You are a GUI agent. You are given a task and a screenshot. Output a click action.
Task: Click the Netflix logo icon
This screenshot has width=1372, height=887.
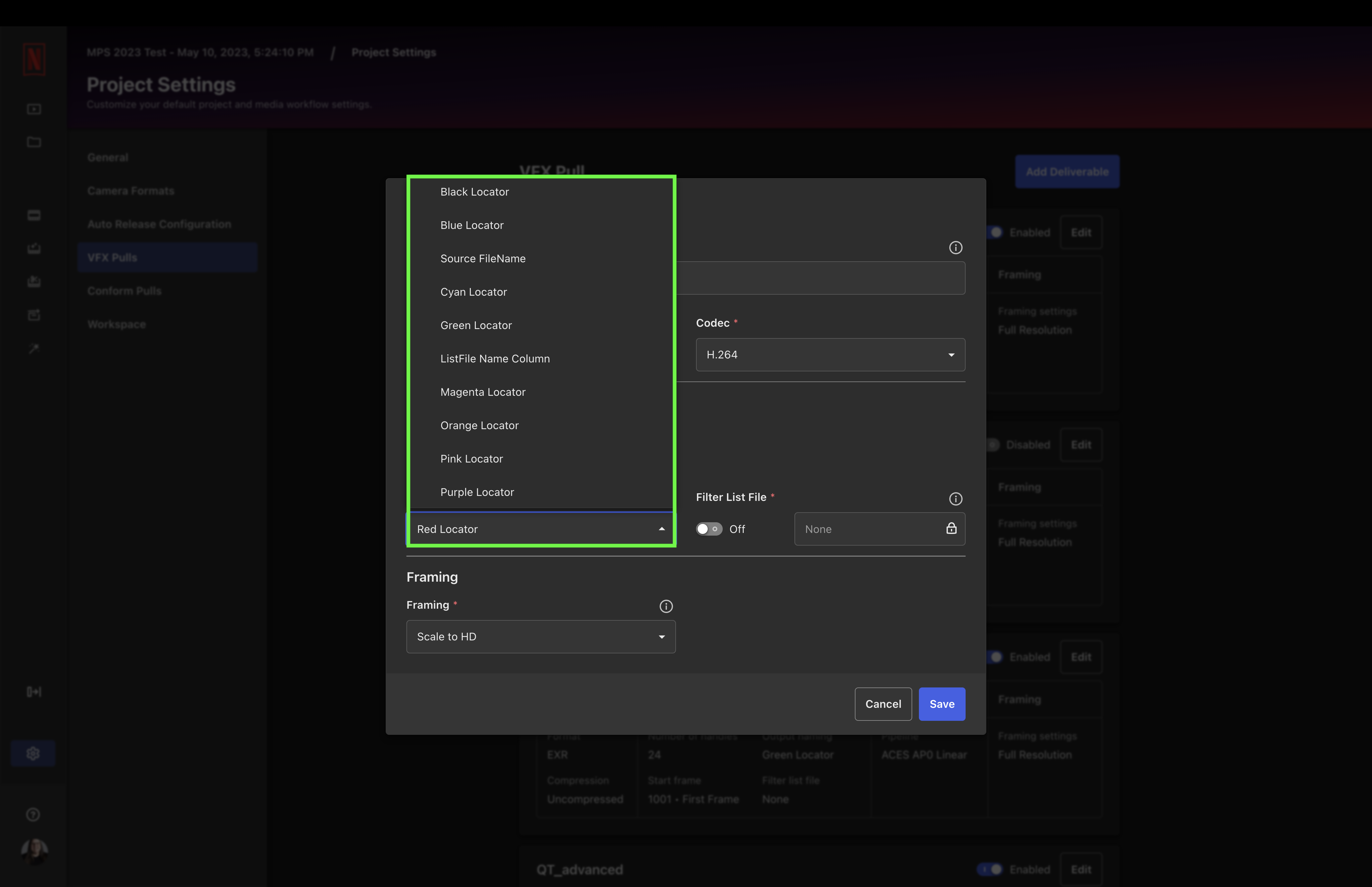click(x=34, y=59)
